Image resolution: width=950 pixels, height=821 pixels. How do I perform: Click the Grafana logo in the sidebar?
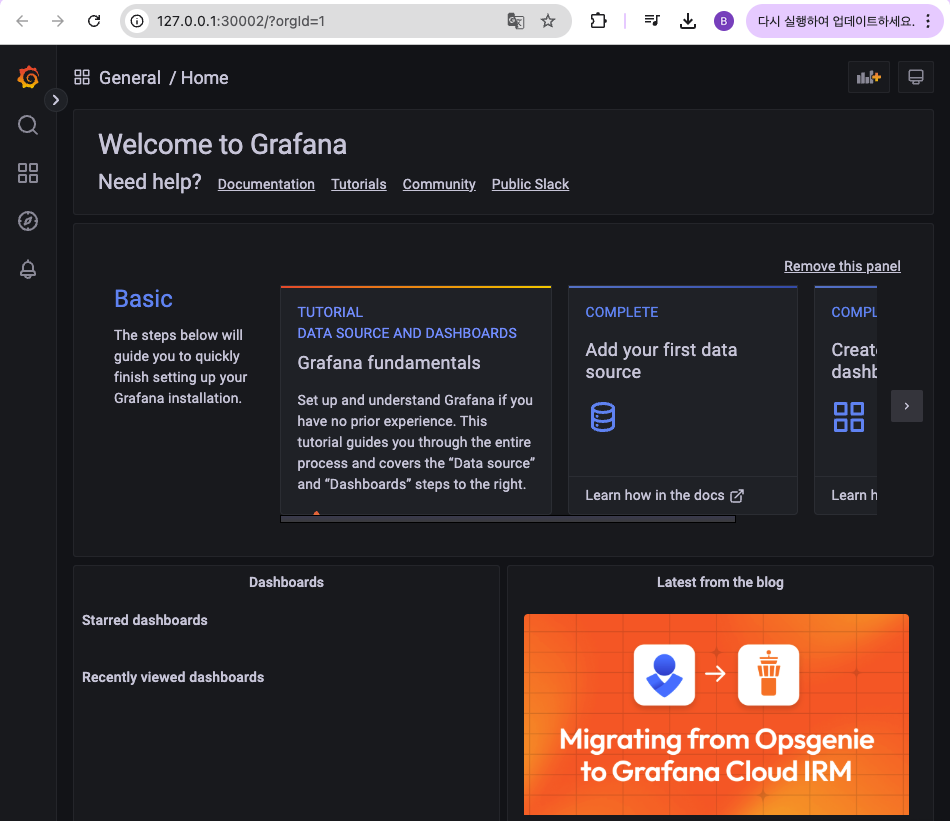point(28,78)
